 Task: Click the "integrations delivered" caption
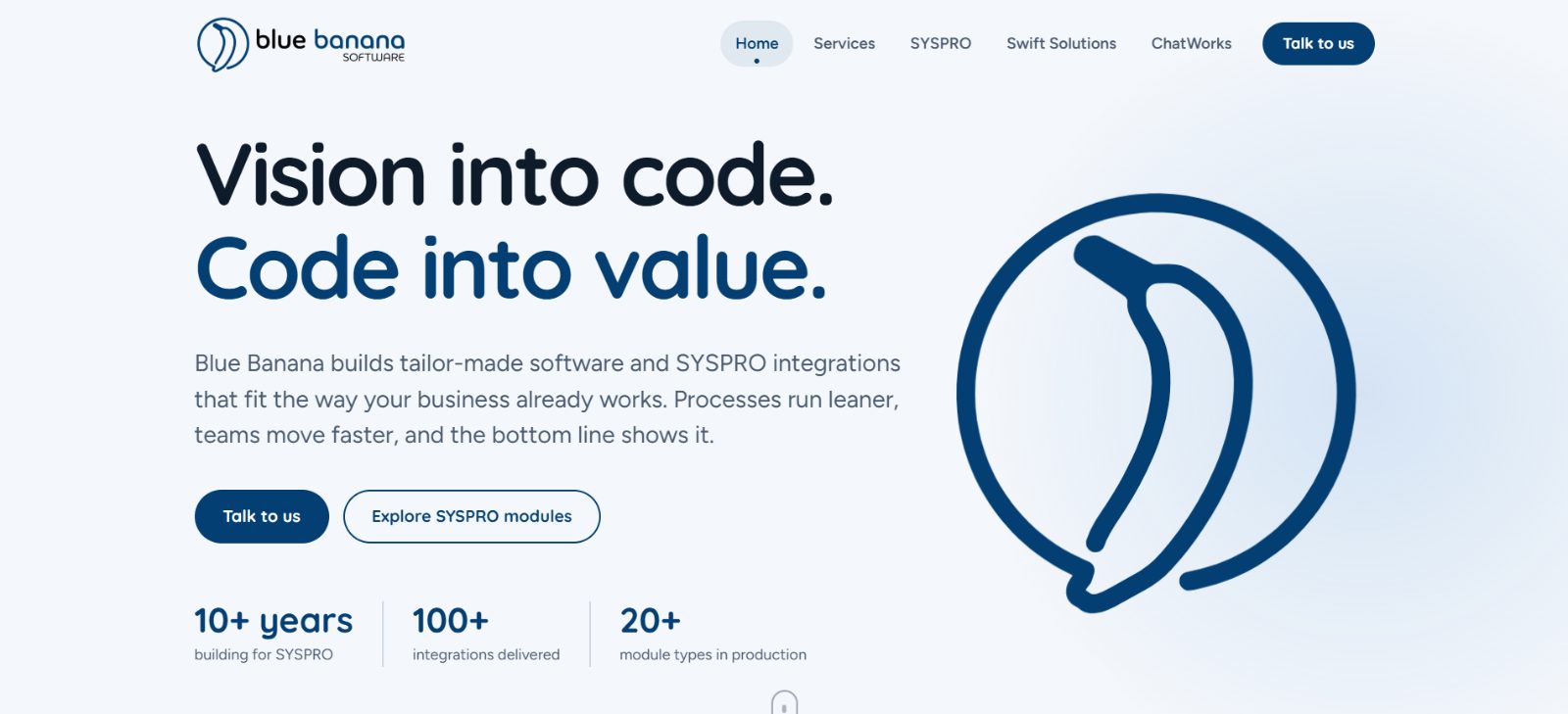pyautogui.click(x=486, y=654)
